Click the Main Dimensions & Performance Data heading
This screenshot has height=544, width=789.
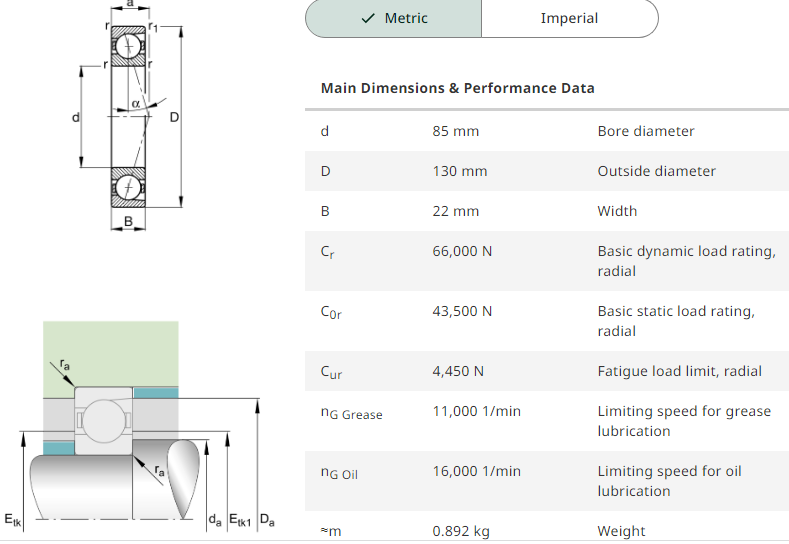tap(457, 88)
